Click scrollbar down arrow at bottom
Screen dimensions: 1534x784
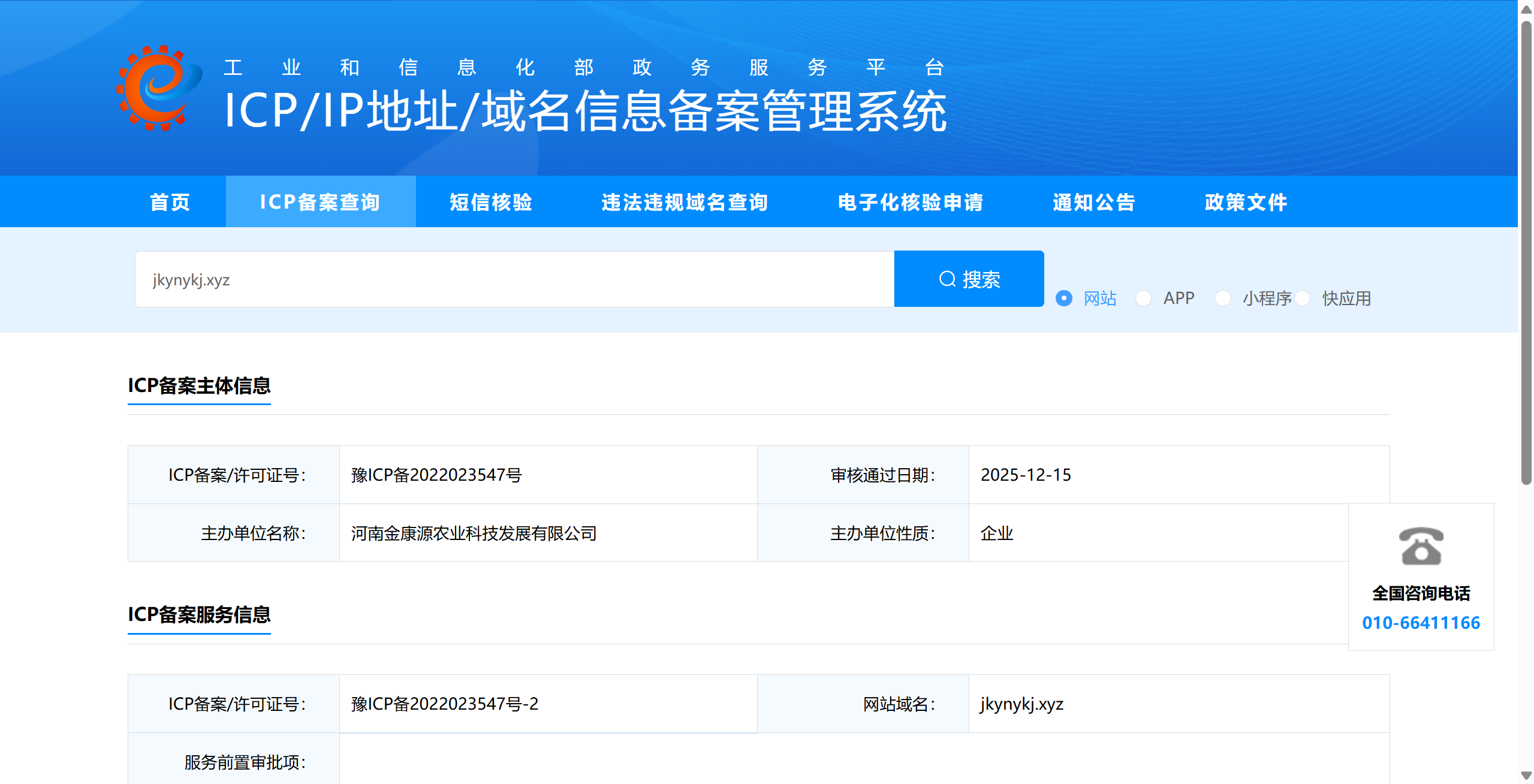[x=1526, y=775]
